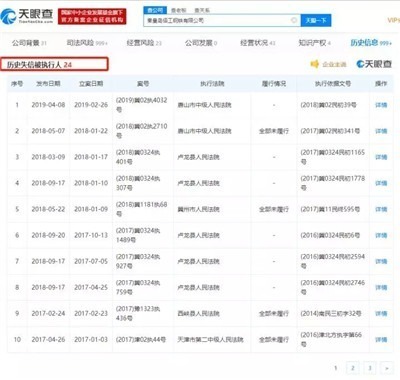400x380 pixels.
Task: Open 详情 for row 6
Action: (x=381, y=235)
